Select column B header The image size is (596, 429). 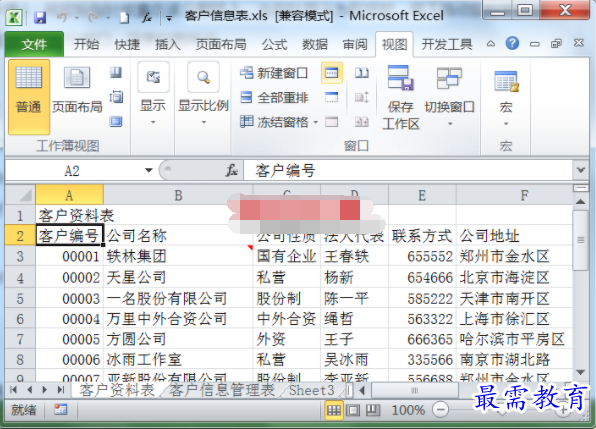click(x=178, y=195)
